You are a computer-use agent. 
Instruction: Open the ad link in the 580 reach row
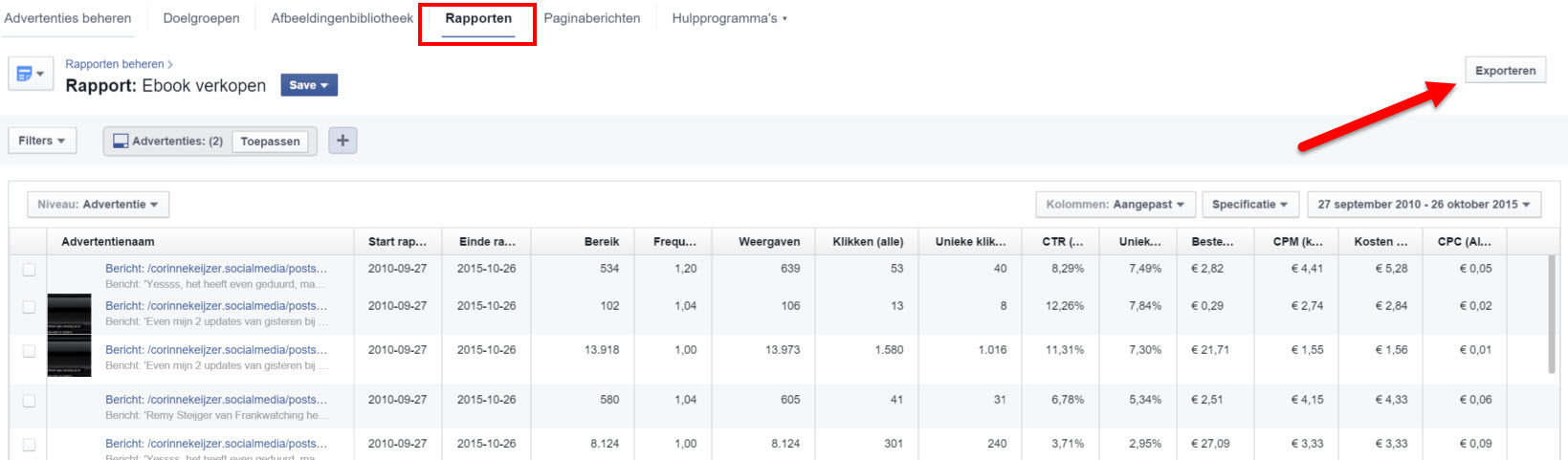click(216, 400)
